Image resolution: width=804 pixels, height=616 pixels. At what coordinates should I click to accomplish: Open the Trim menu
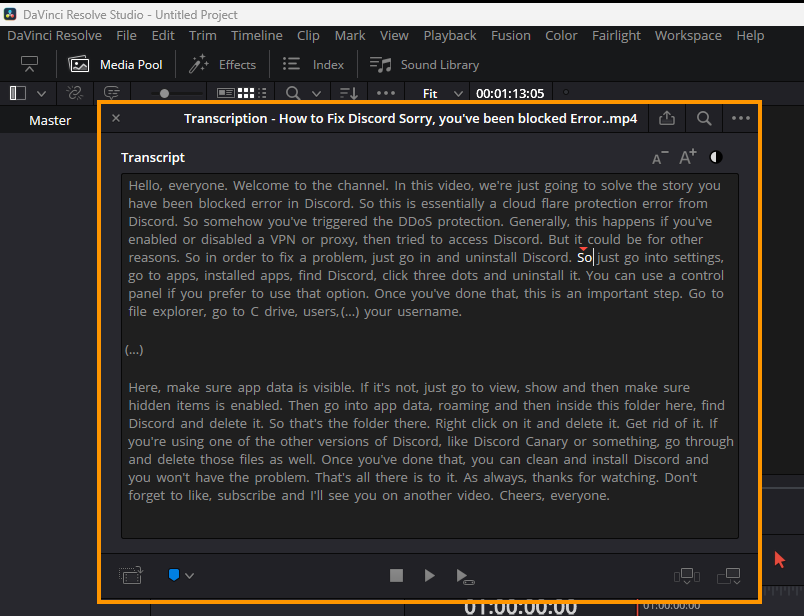pyautogui.click(x=203, y=36)
